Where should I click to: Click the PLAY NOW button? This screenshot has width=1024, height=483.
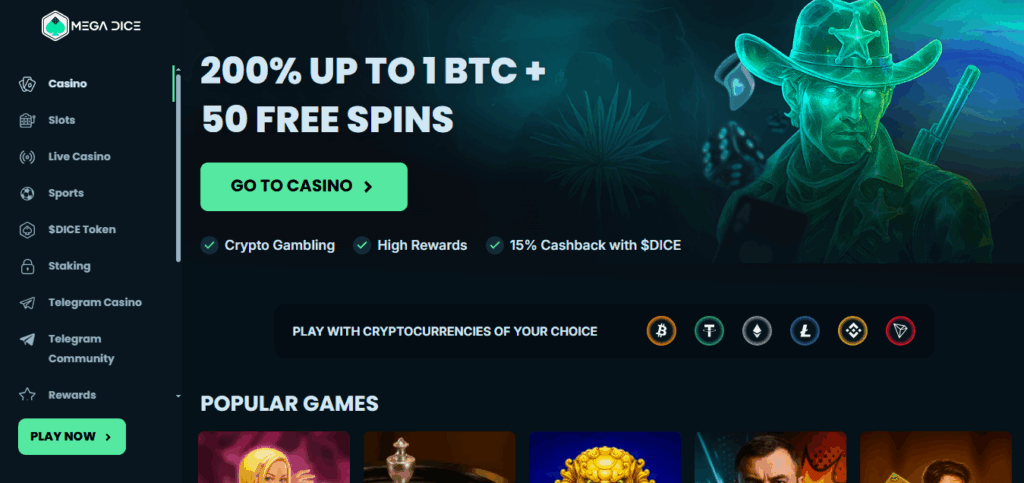pyautogui.click(x=72, y=437)
